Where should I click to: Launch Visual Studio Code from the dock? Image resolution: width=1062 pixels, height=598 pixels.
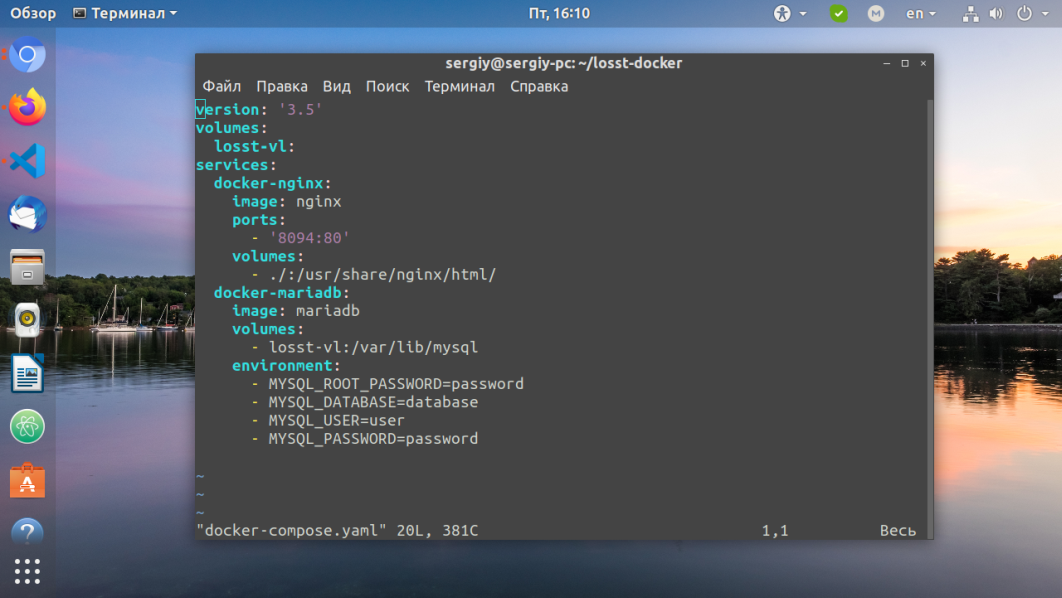28,161
